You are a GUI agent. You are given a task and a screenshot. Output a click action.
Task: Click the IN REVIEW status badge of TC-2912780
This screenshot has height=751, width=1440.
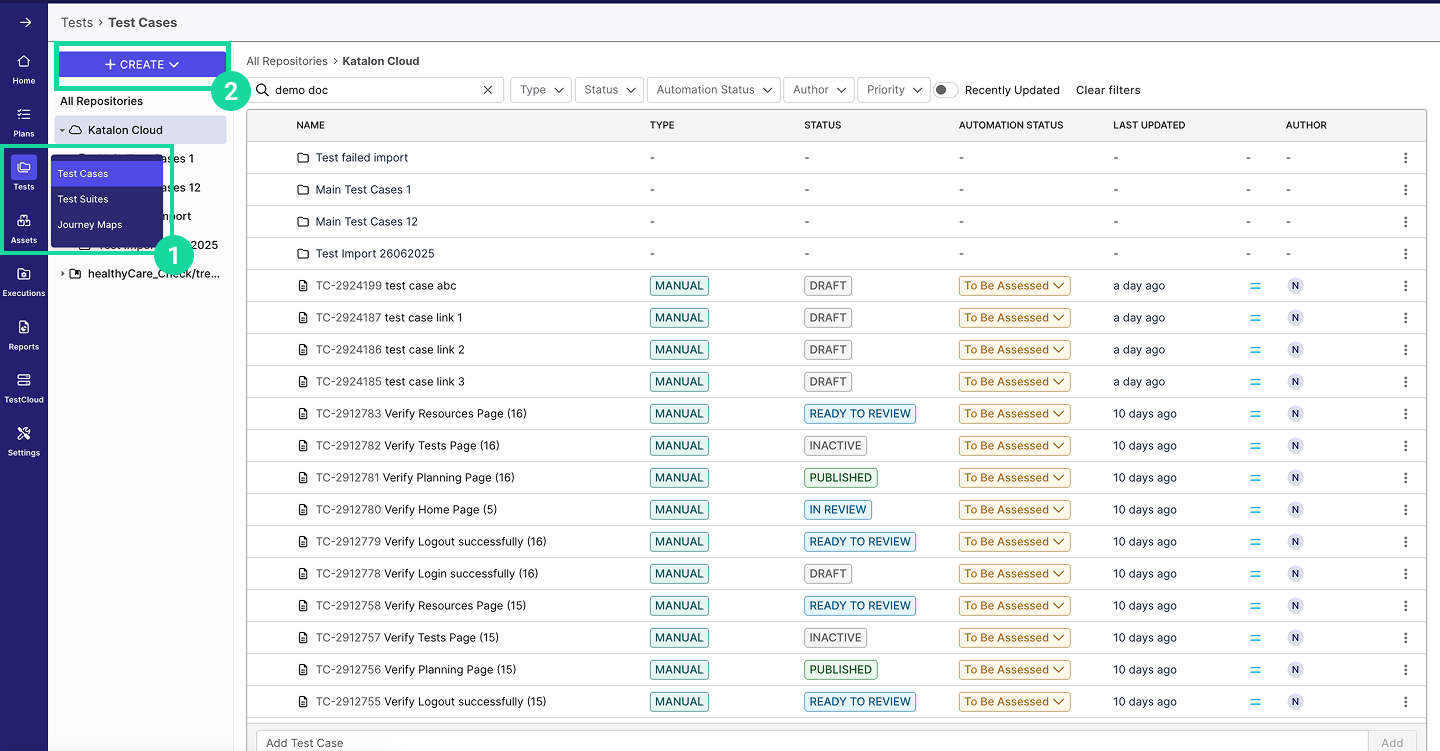pos(838,510)
